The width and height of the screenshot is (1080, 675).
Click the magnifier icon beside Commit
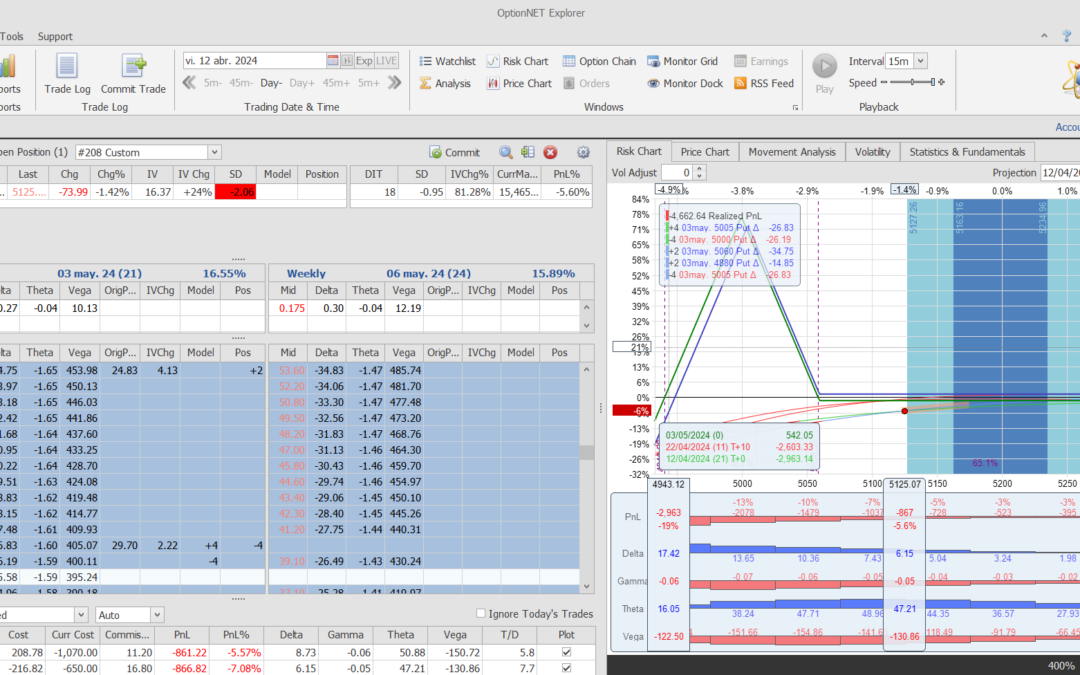click(x=506, y=152)
